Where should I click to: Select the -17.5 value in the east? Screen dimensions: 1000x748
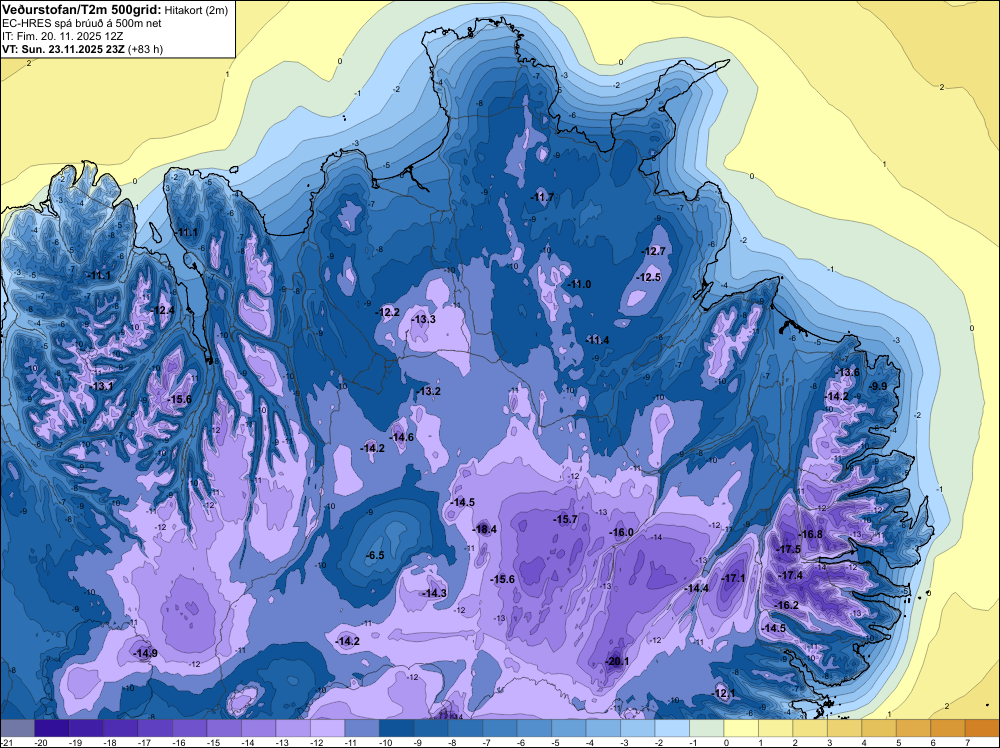pyautogui.click(x=789, y=549)
